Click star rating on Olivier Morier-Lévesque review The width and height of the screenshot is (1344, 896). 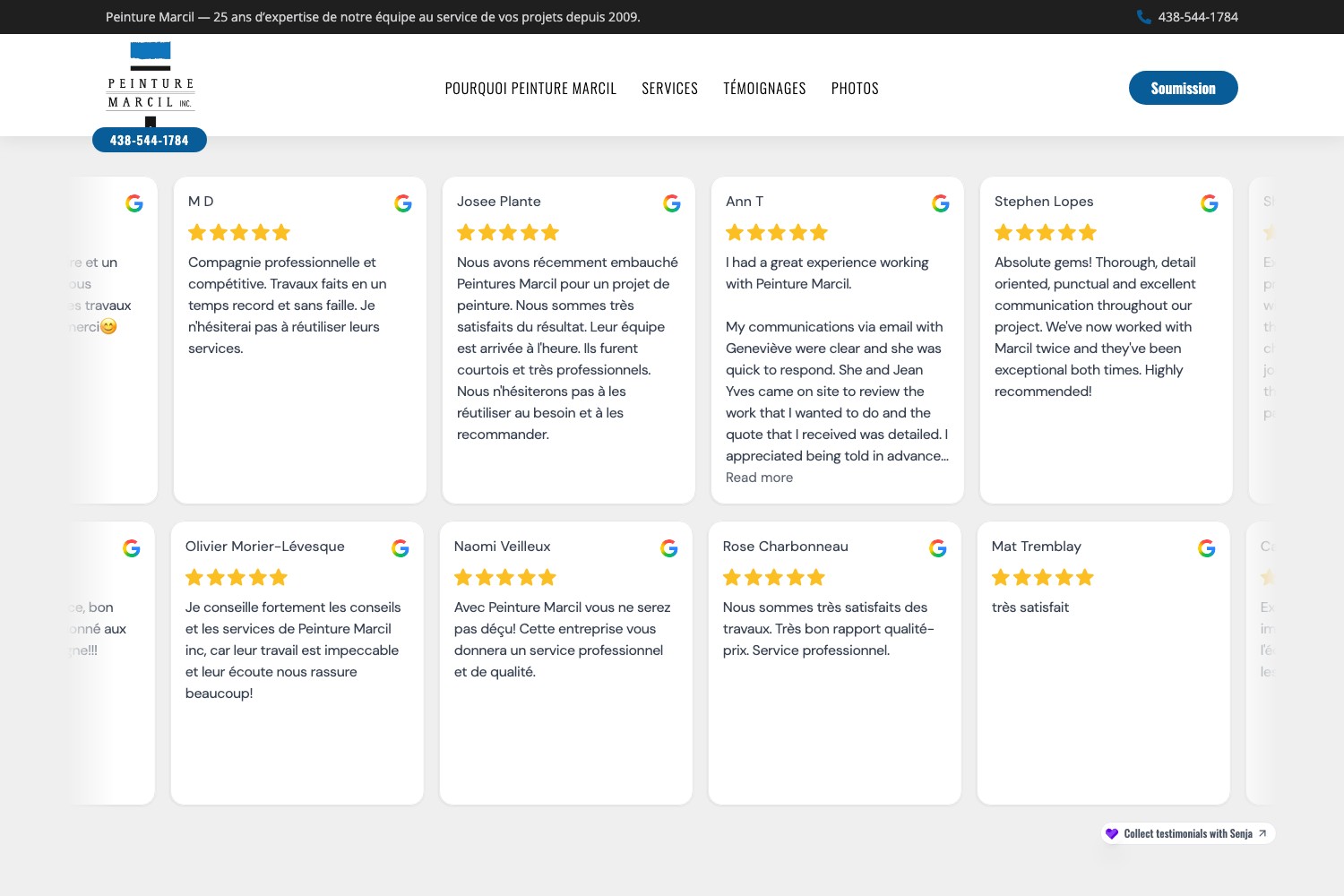pyautogui.click(x=237, y=578)
